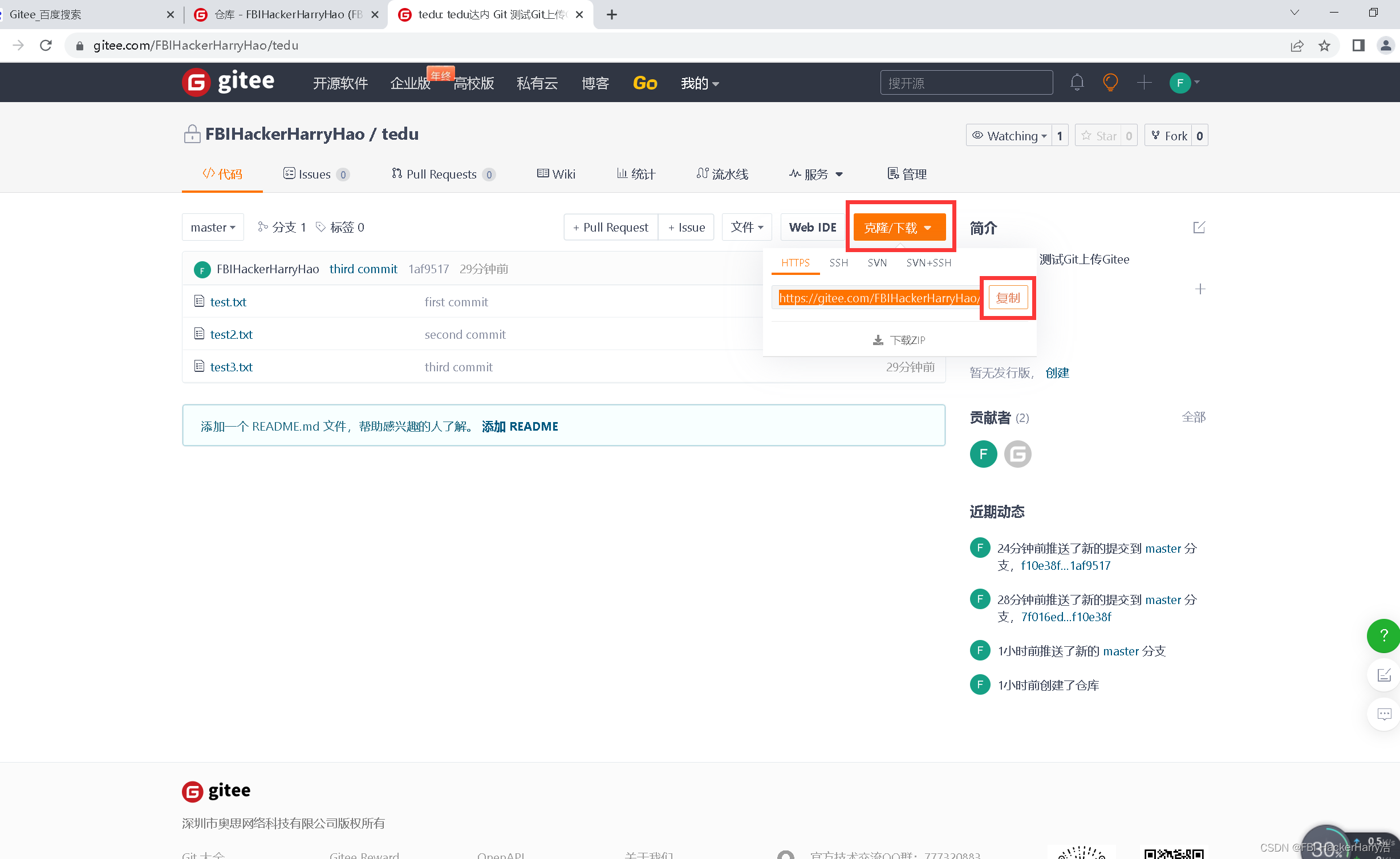
Task: Select the SSH clone tab
Action: point(838,263)
